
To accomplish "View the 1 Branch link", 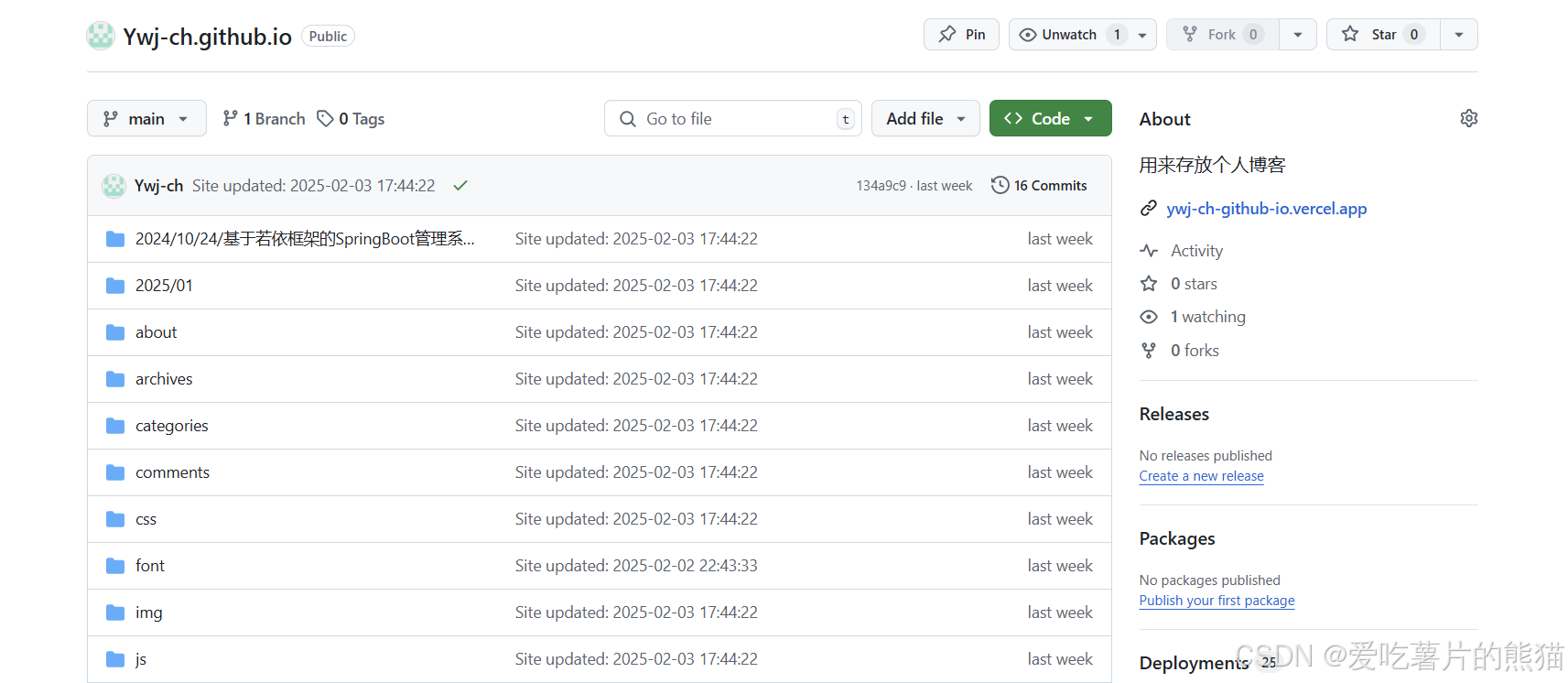I will tap(264, 118).
